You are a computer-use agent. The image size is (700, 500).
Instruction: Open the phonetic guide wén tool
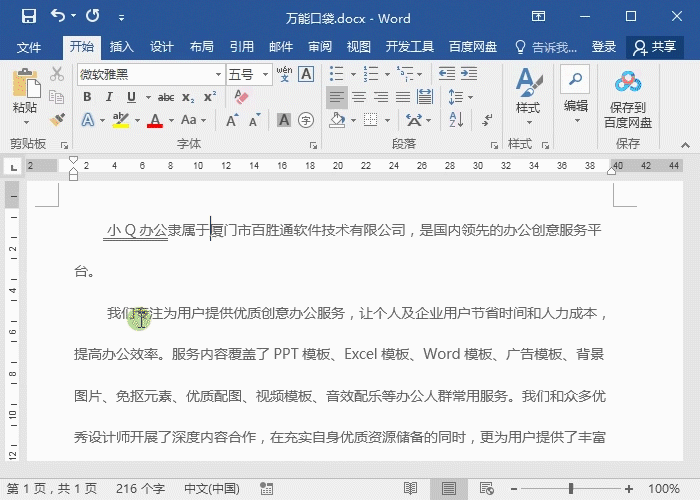(x=284, y=74)
